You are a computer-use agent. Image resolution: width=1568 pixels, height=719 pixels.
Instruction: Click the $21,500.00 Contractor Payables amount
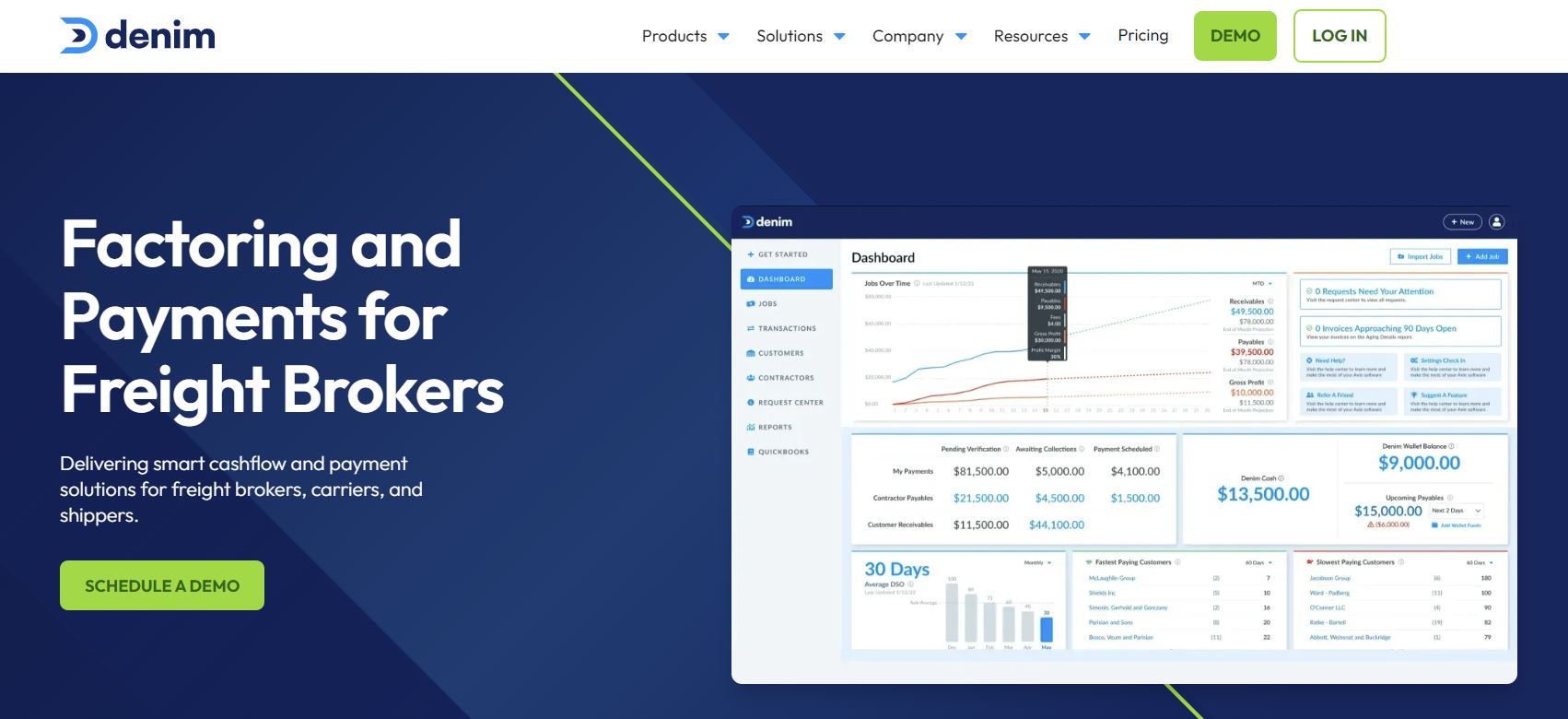tap(981, 498)
